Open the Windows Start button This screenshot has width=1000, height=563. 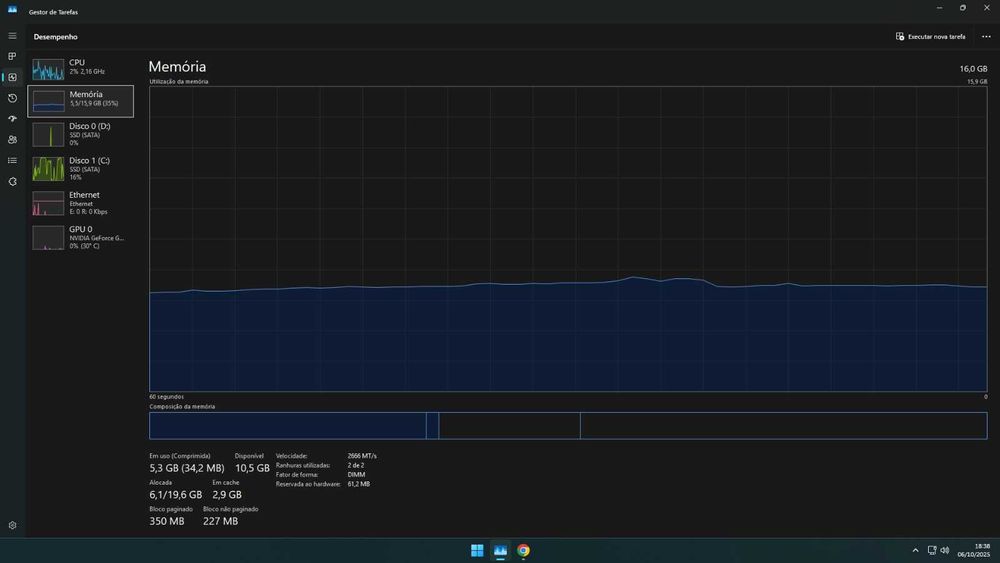(477, 550)
